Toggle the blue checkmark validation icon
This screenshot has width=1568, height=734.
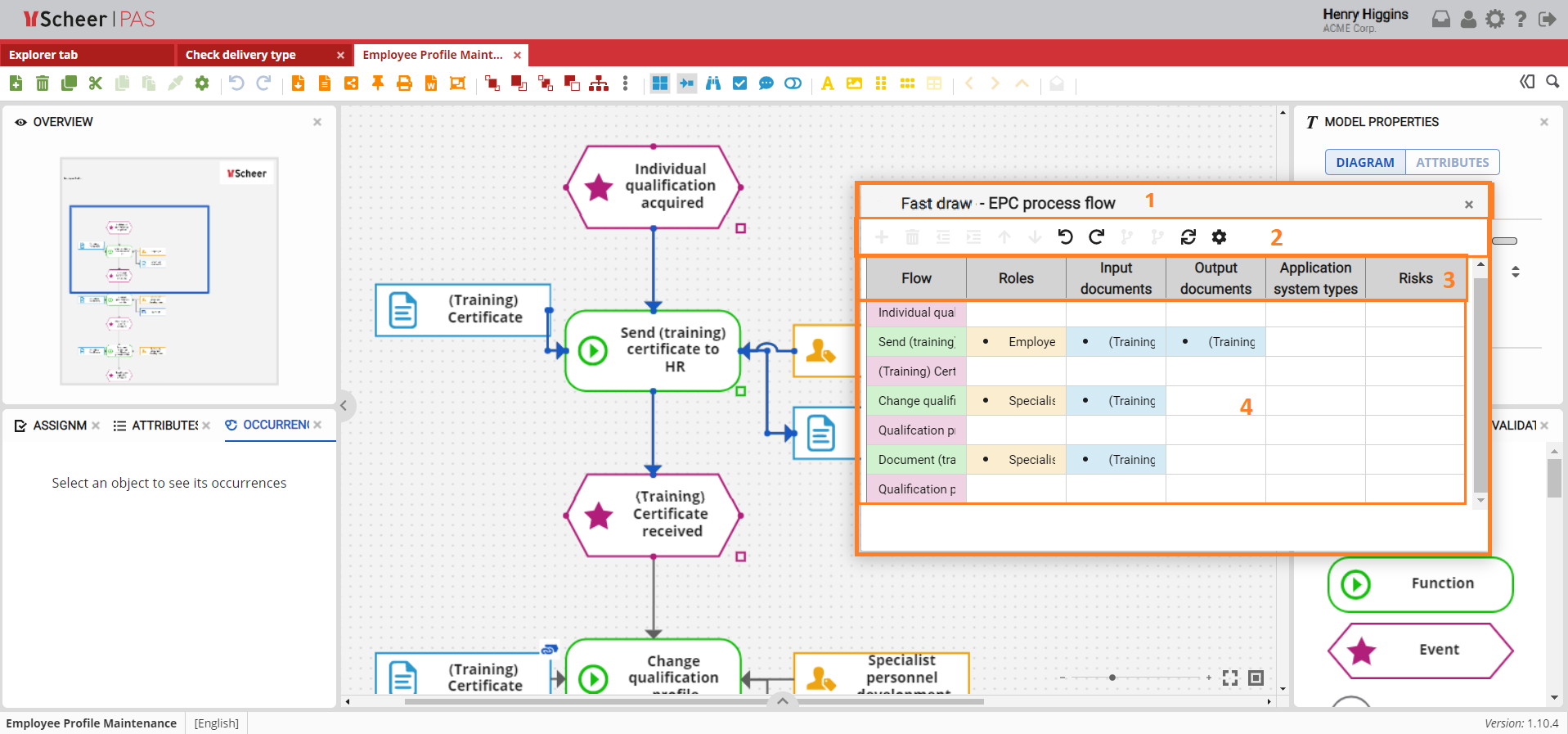coord(739,83)
